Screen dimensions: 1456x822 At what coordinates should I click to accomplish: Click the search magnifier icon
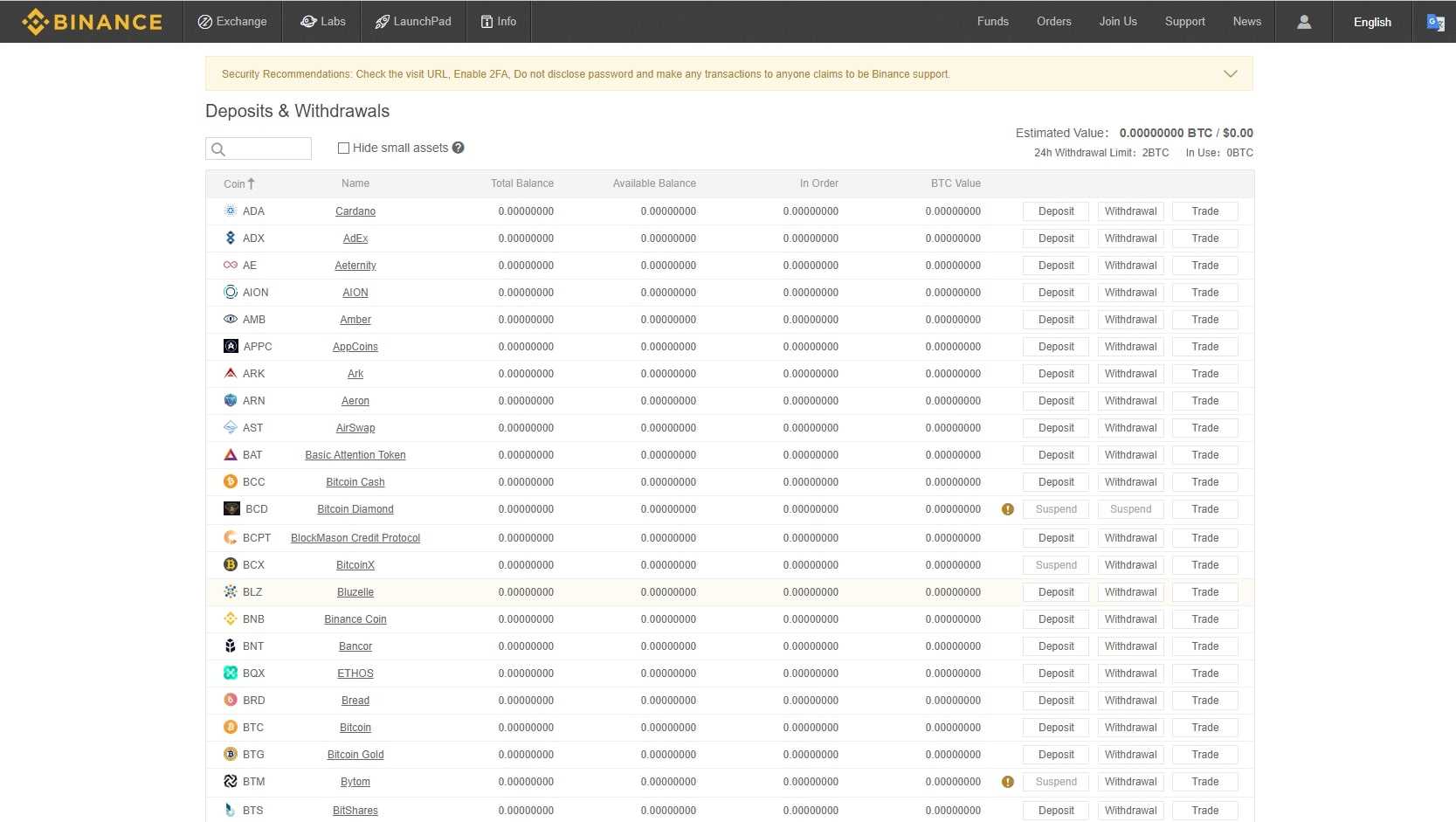219,149
